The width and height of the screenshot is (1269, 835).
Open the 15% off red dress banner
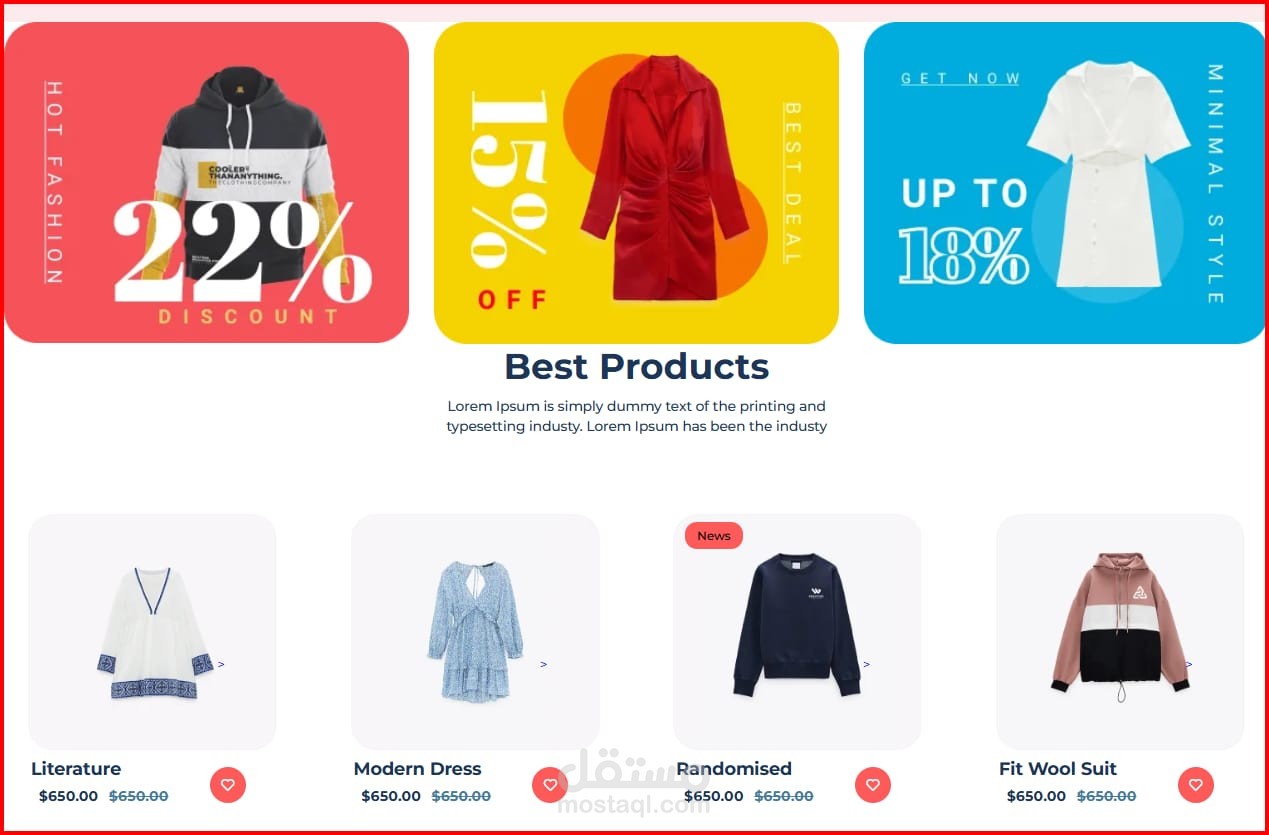pyautogui.click(x=636, y=182)
